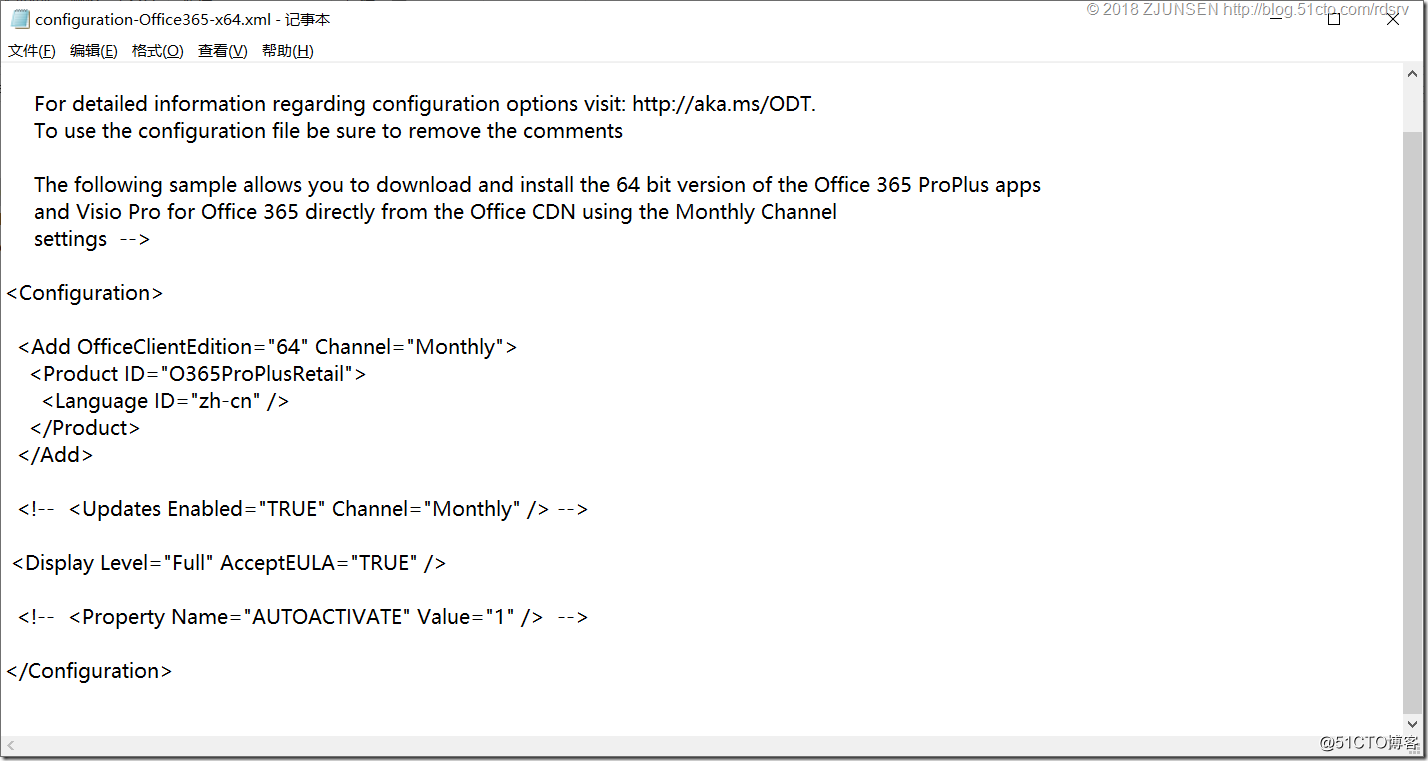Click the Updates Enabled="TRUE" comment line

(303, 509)
